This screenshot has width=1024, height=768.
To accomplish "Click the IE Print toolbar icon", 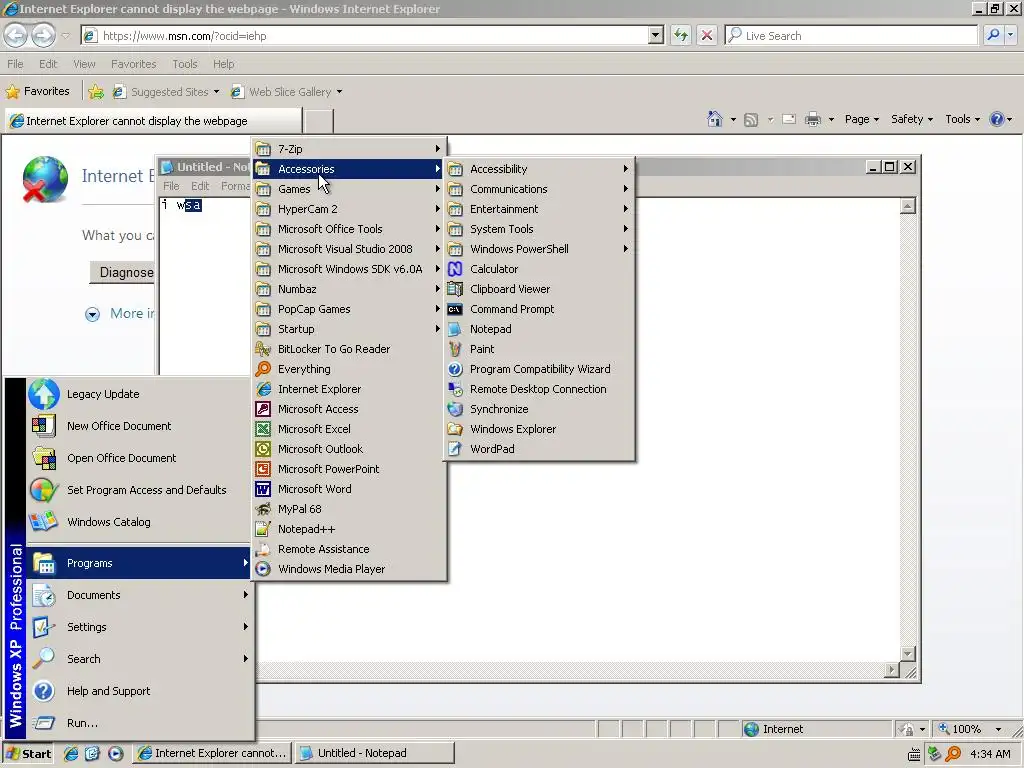I will click(x=812, y=120).
